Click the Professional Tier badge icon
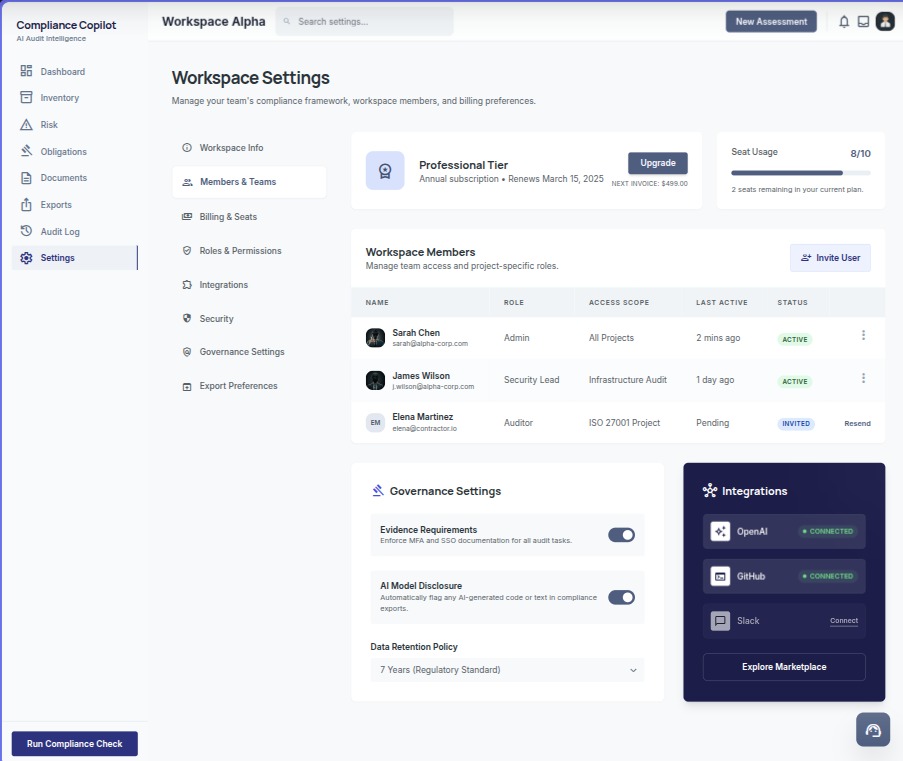The width and height of the screenshot is (903, 761). (x=385, y=170)
